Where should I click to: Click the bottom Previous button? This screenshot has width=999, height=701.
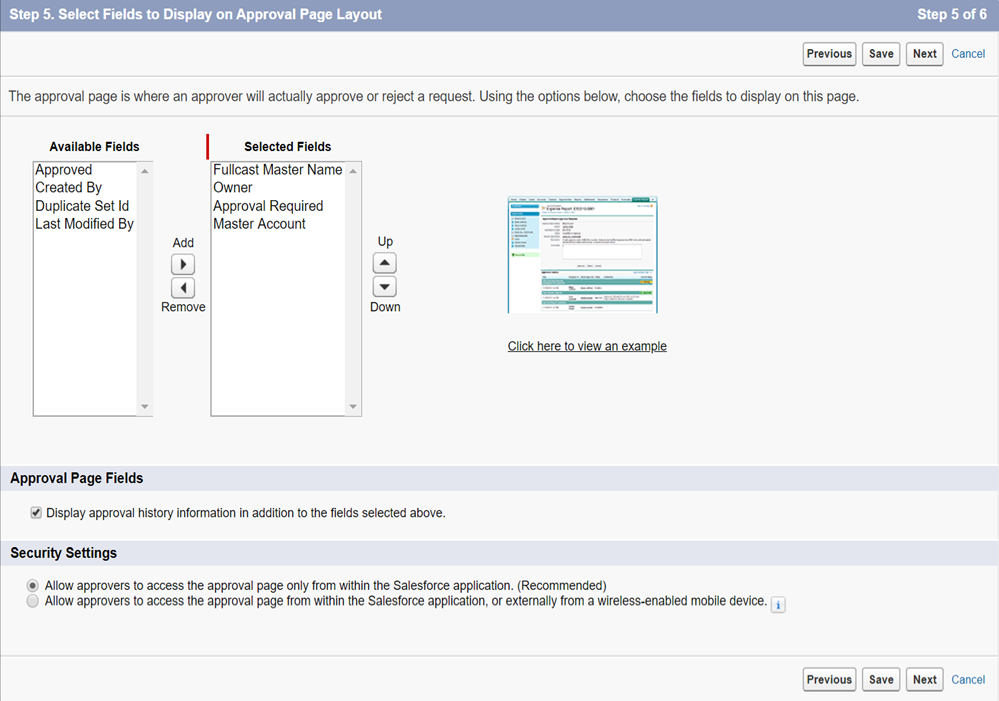point(829,679)
